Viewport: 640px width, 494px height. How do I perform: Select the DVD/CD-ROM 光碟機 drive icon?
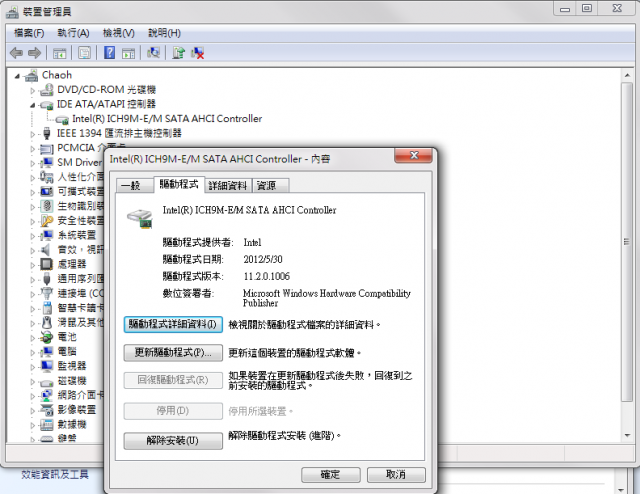47,90
